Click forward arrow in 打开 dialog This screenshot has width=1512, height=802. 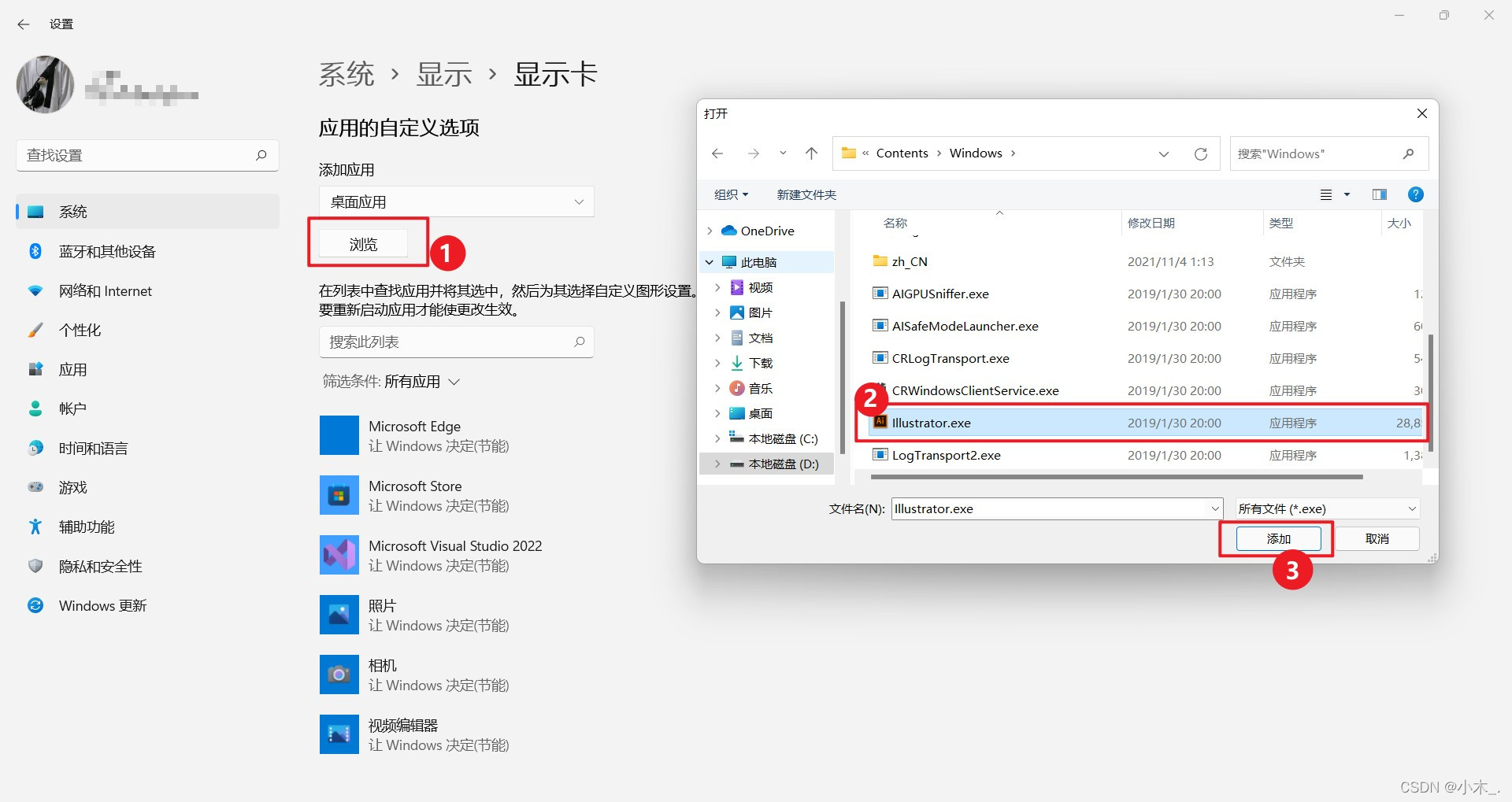point(754,153)
